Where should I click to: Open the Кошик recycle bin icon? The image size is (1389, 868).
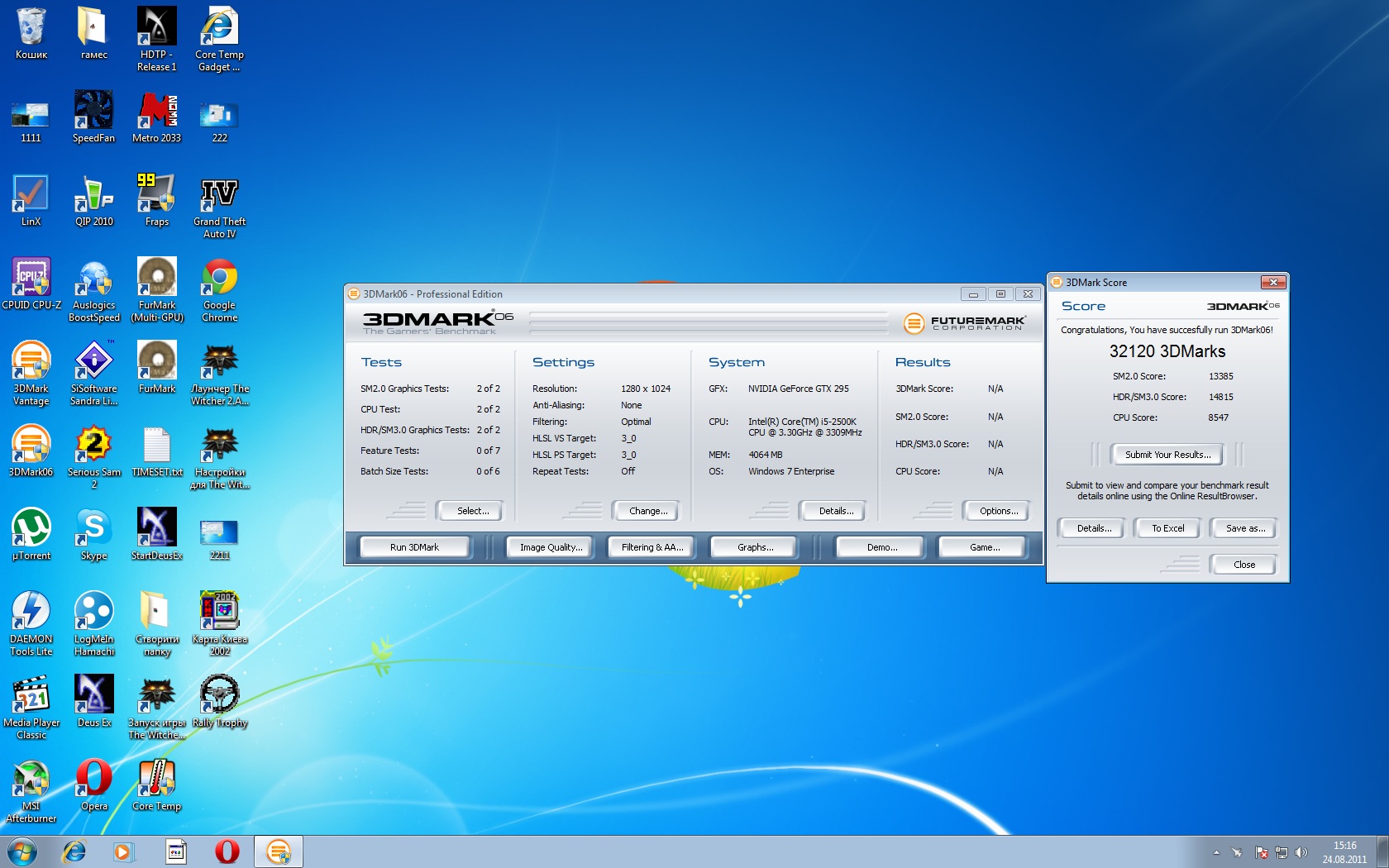click(x=31, y=33)
